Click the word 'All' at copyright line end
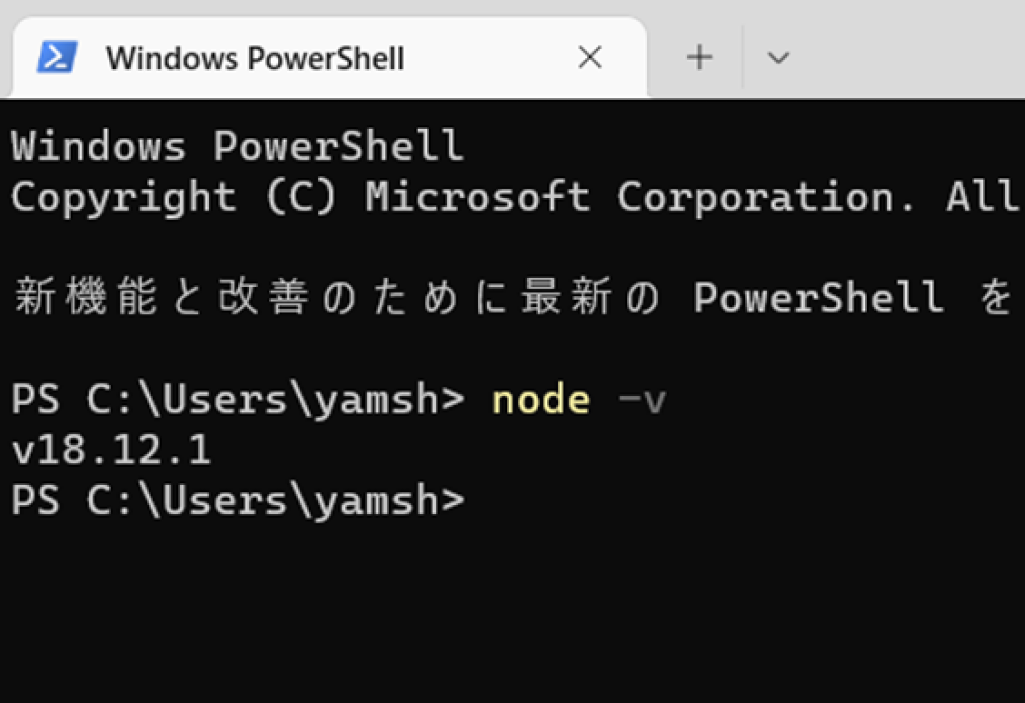Image resolution: width=1025 pixels, height=703 pixels. point(983,196)
